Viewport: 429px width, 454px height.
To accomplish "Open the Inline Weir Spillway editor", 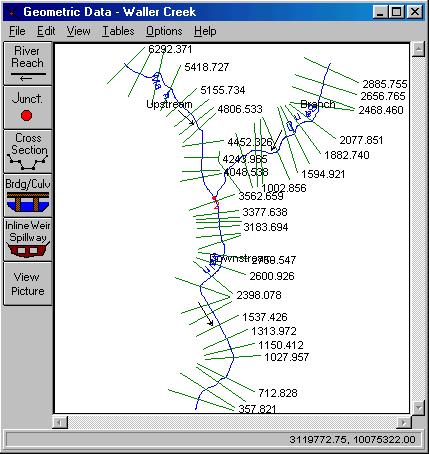I will click(28, 239).
